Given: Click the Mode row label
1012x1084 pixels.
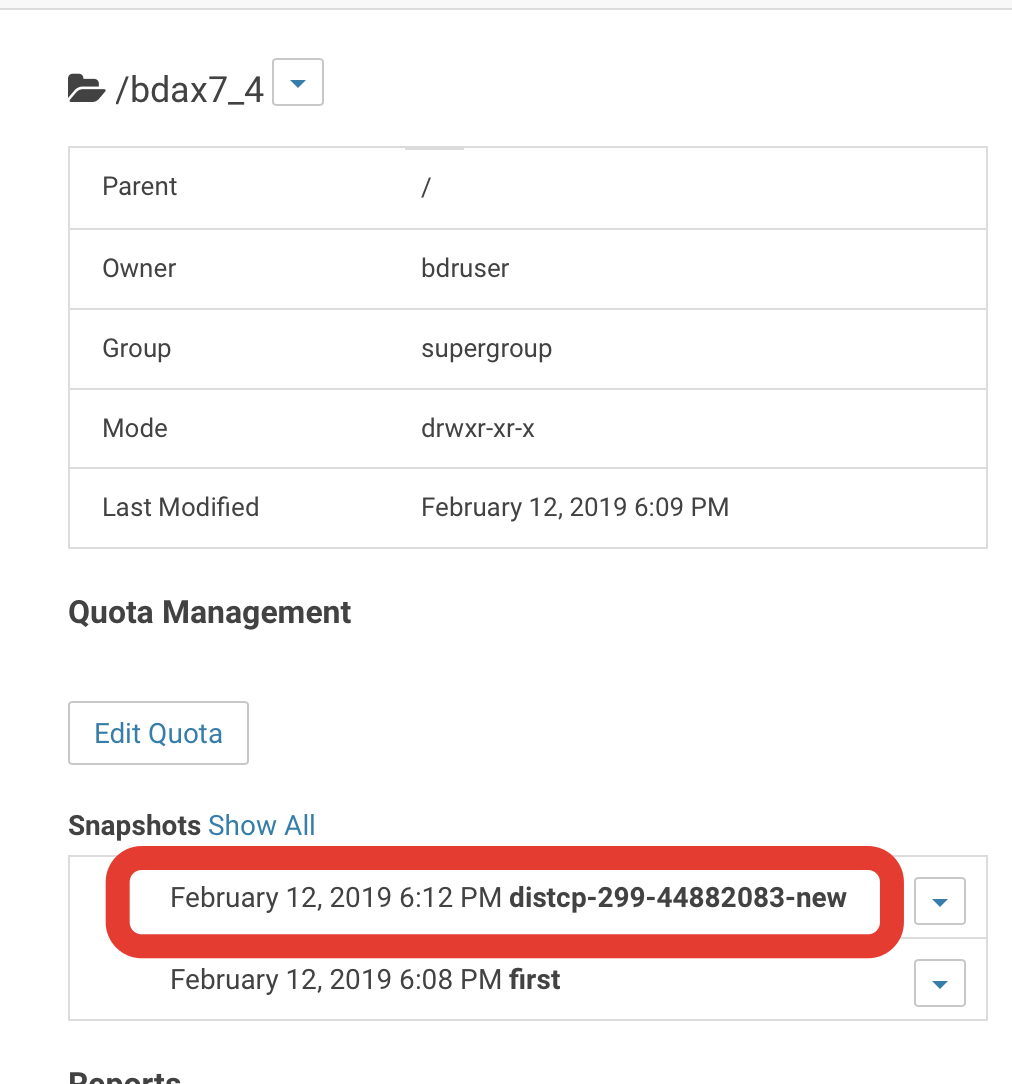Looking at the screenshot, I should click(134, 428).
